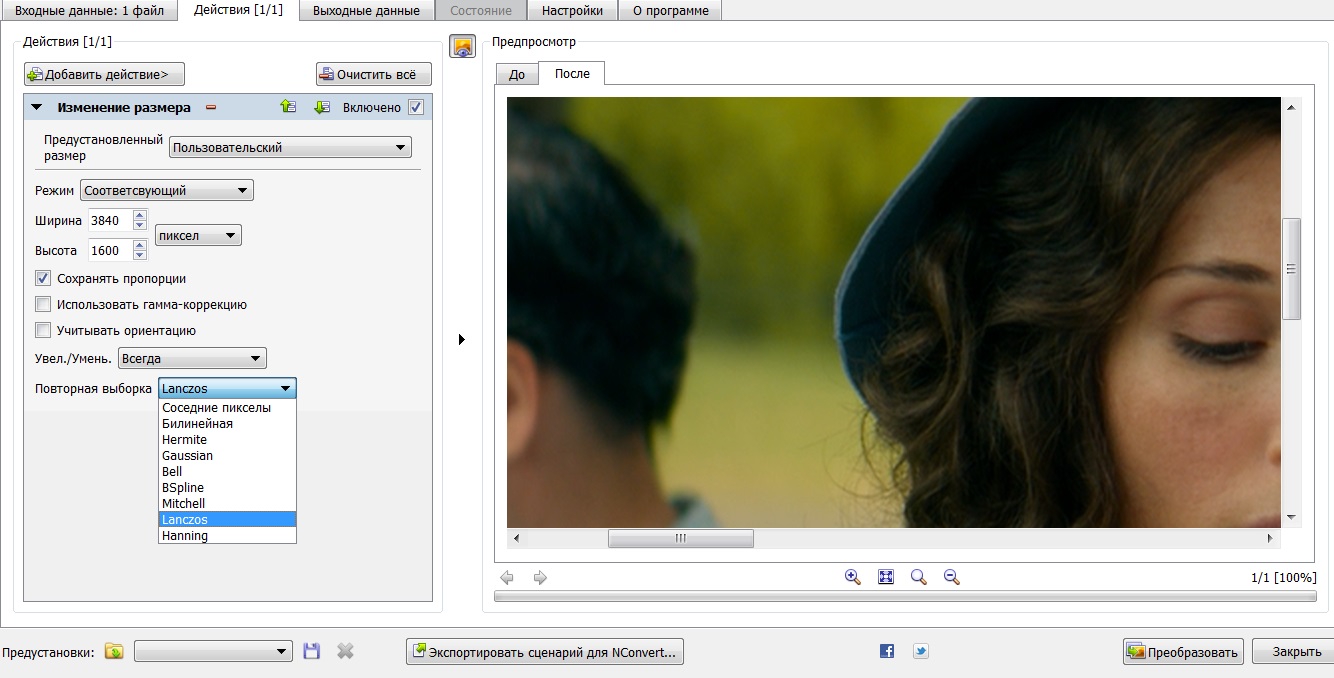Image resolution: width=1334 pixels, height=678 pixels.
Task: Choose BSpline resampling option
Action: (228, 487)
